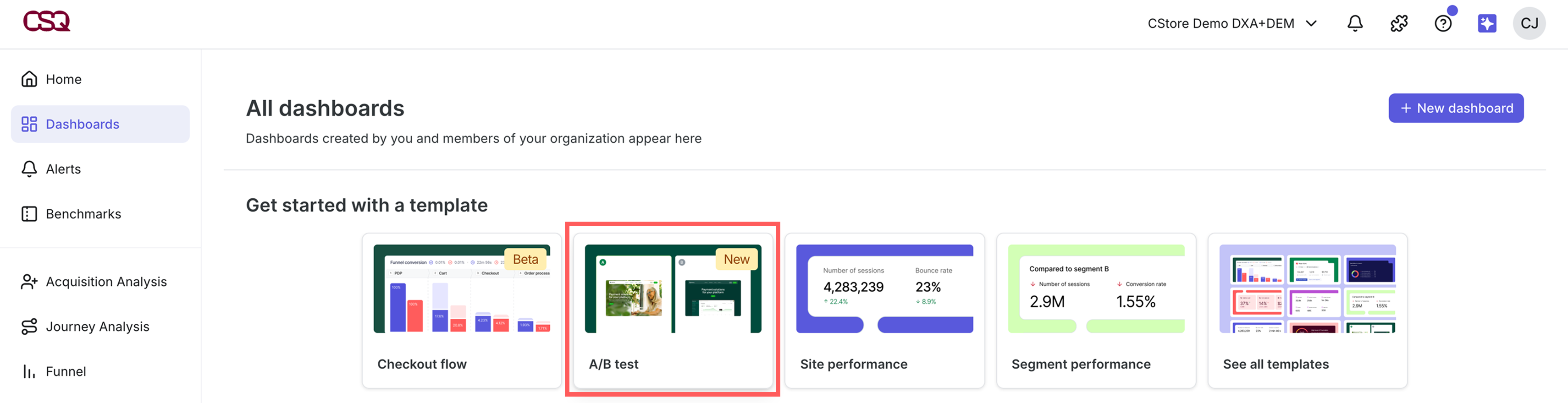Image resolution: width=1568 pixels, height=403 pixels.
Task: Click the 'Get started with a template' heading
Action: (x=366, y=206)
